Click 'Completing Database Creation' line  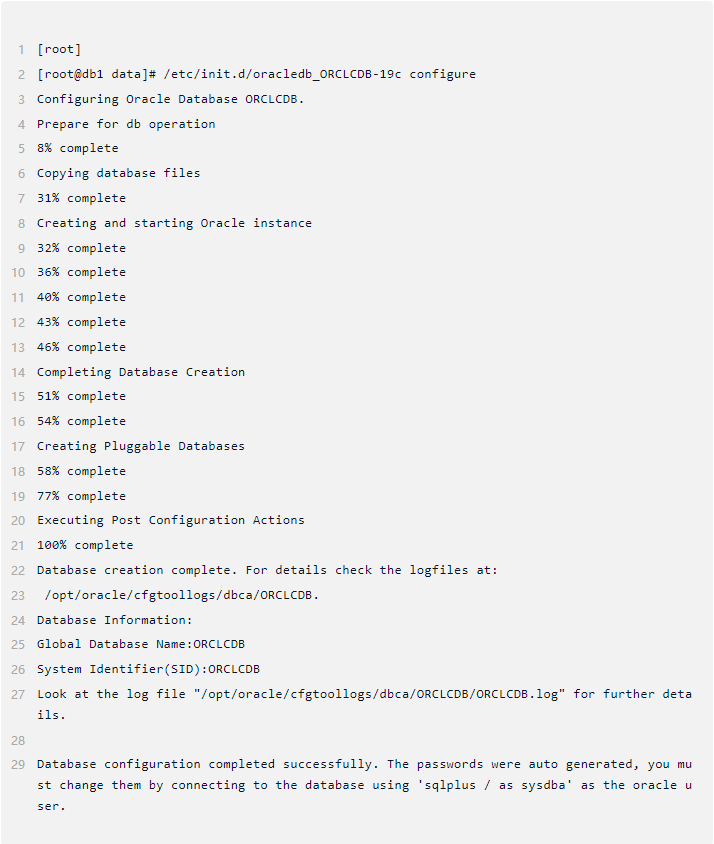141,372
